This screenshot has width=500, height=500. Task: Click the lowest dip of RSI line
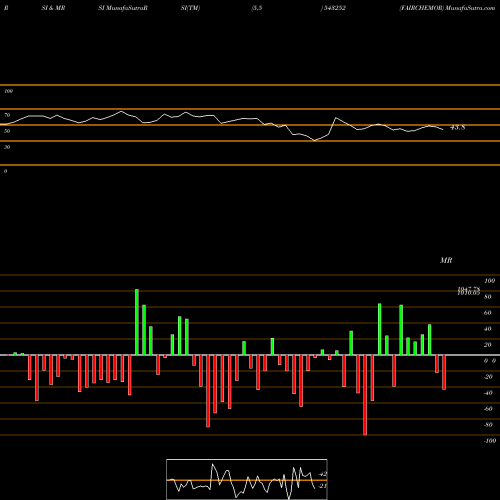coord(314,141)
